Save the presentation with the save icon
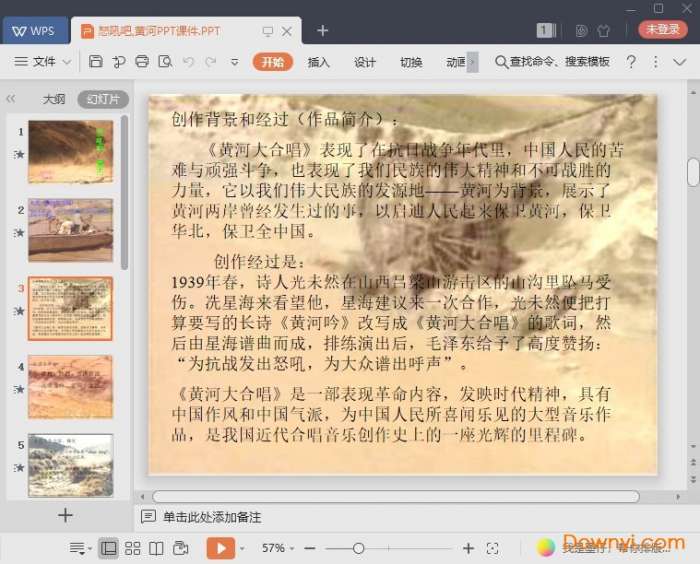 coord(96,61)
